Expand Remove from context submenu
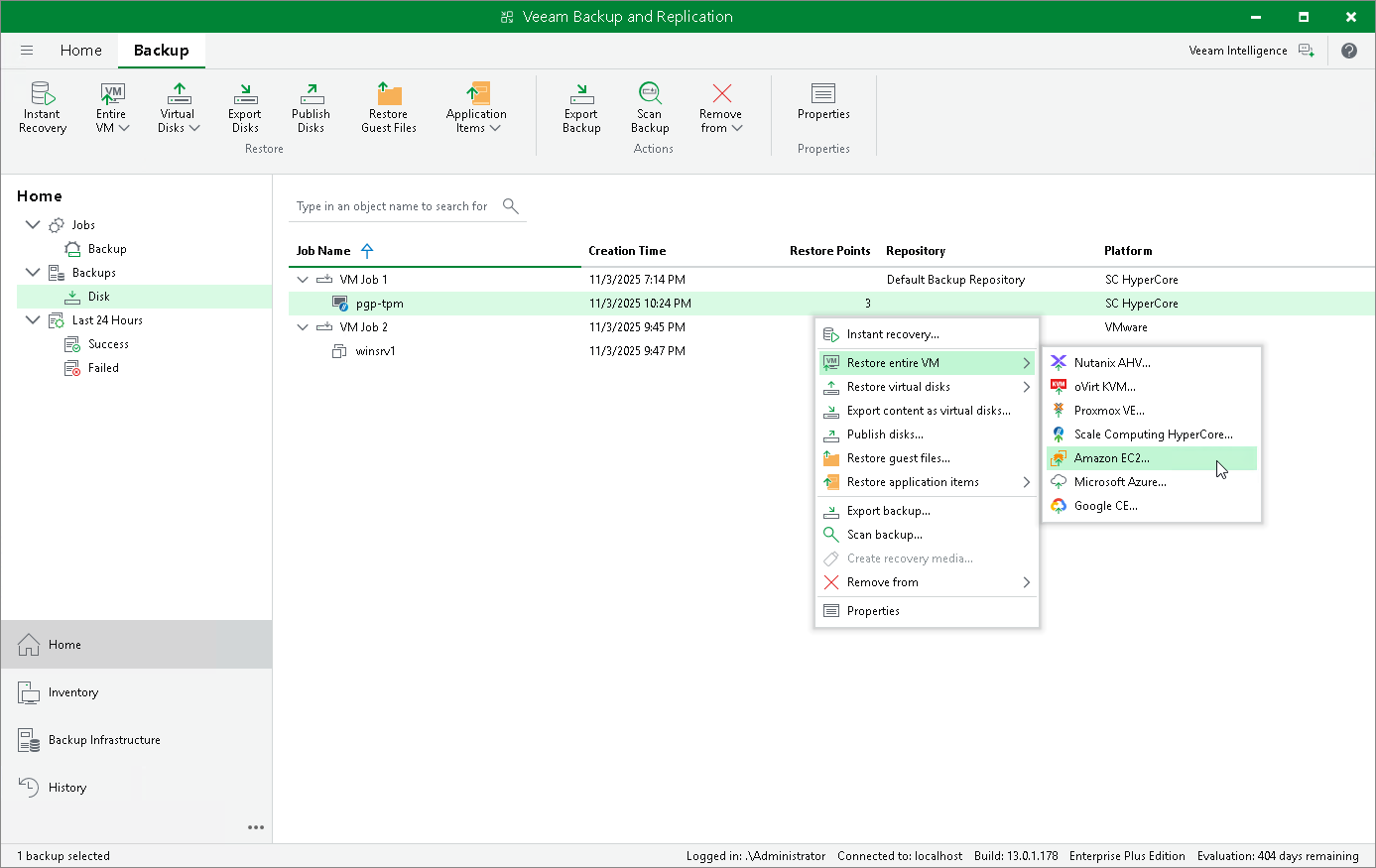Screen dimensions: 1376x868 (927, 582)
